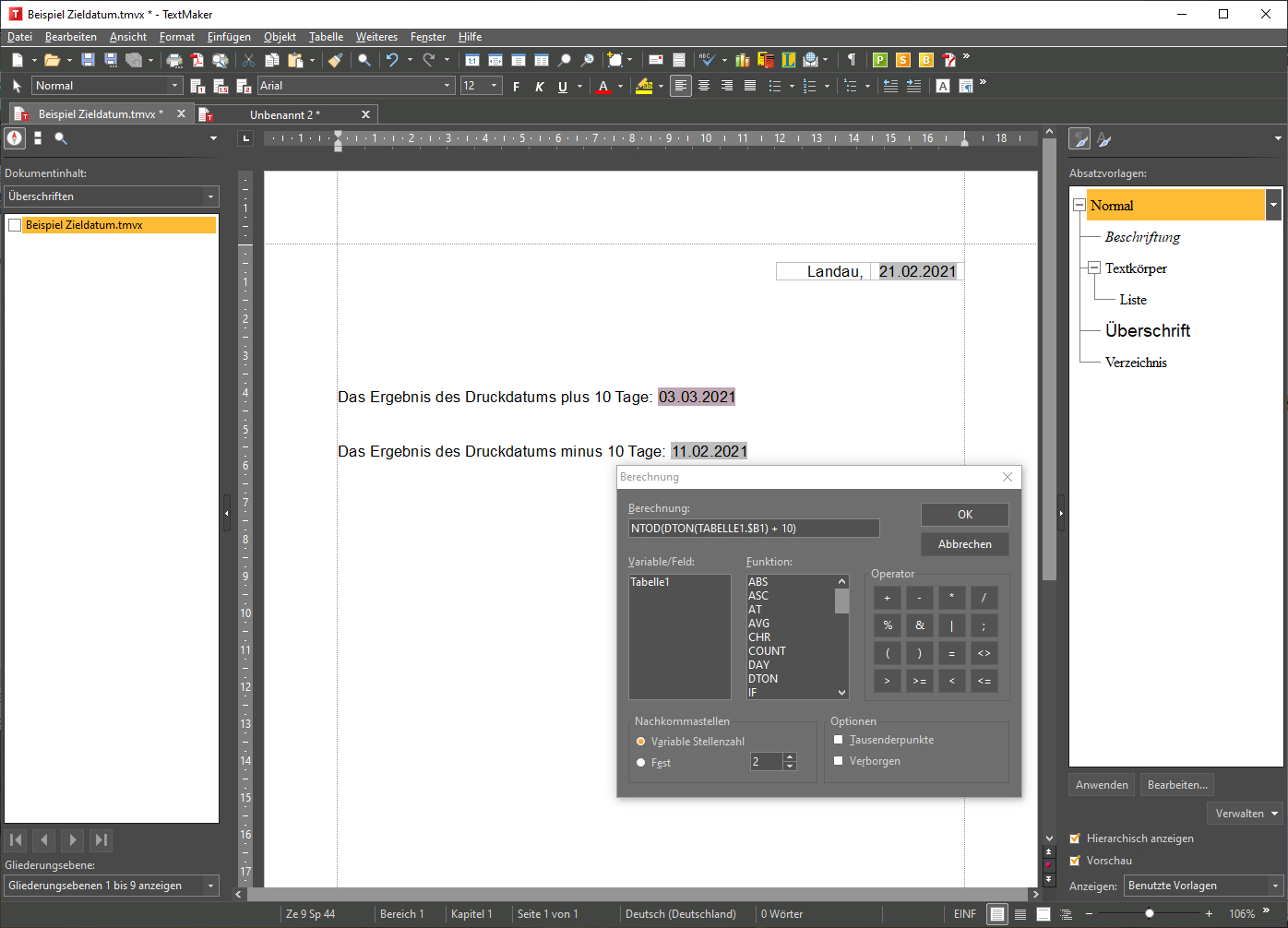Switch to the Unbenannt 2 document tab
This screenshot has height=928, width=1288.
[284, 114]
